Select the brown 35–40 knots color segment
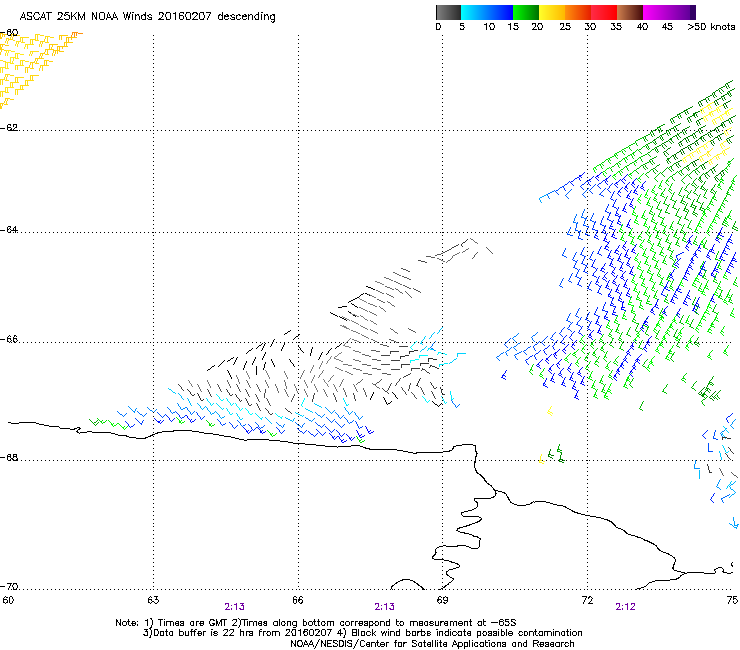 point(630,12)
